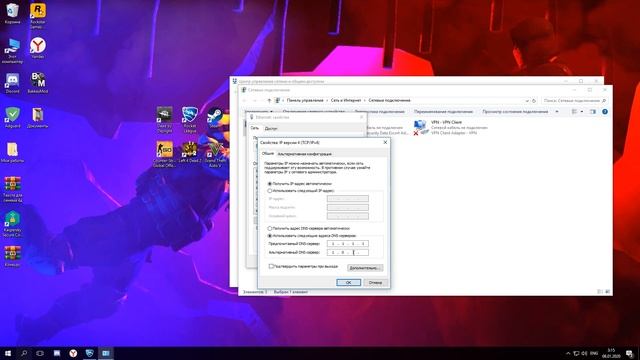Click the Up arrow in Network Connections window
Image resolution: width=640 pixels, height=360 pixels.
[269, 100]
